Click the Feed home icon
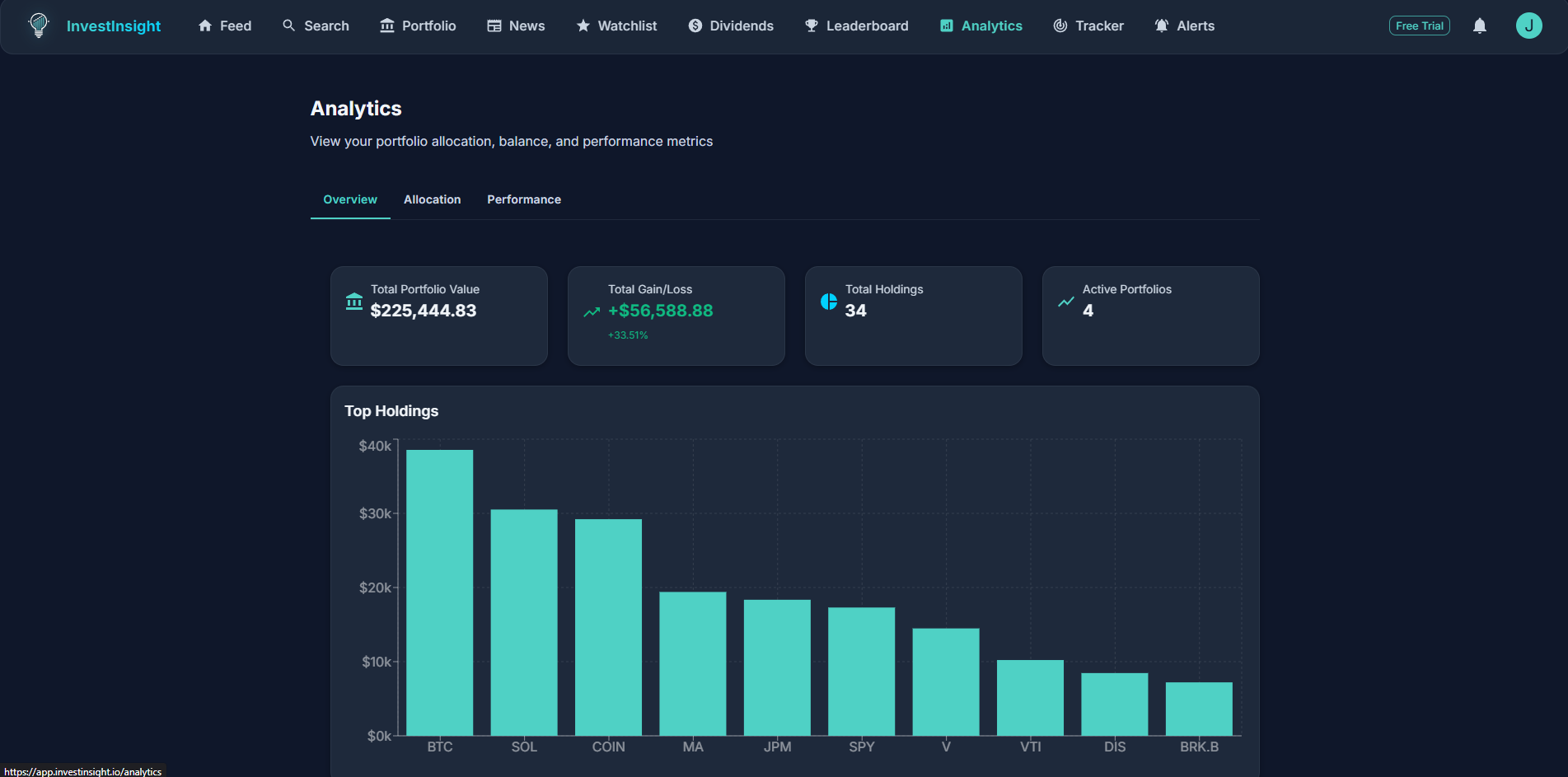This screenshot has height=777, width=1568. tap(205, 26)
